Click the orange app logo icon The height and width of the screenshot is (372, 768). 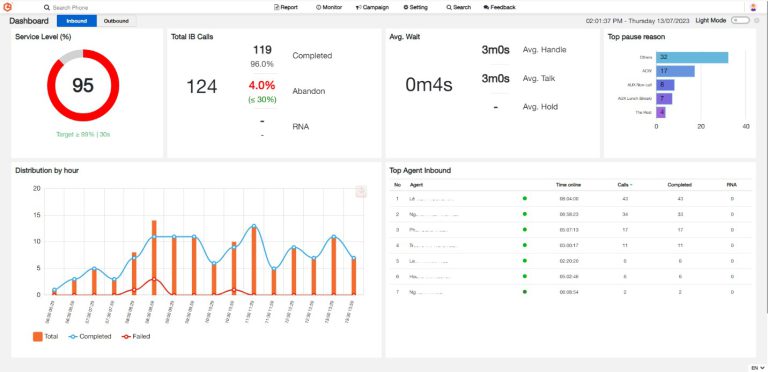[x=7, y=7]
